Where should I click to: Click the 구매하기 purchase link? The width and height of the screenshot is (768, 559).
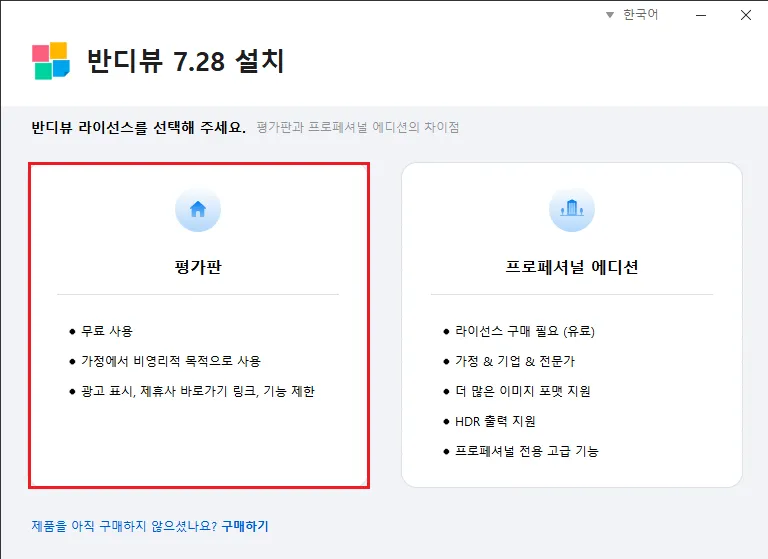pos(245,526)
